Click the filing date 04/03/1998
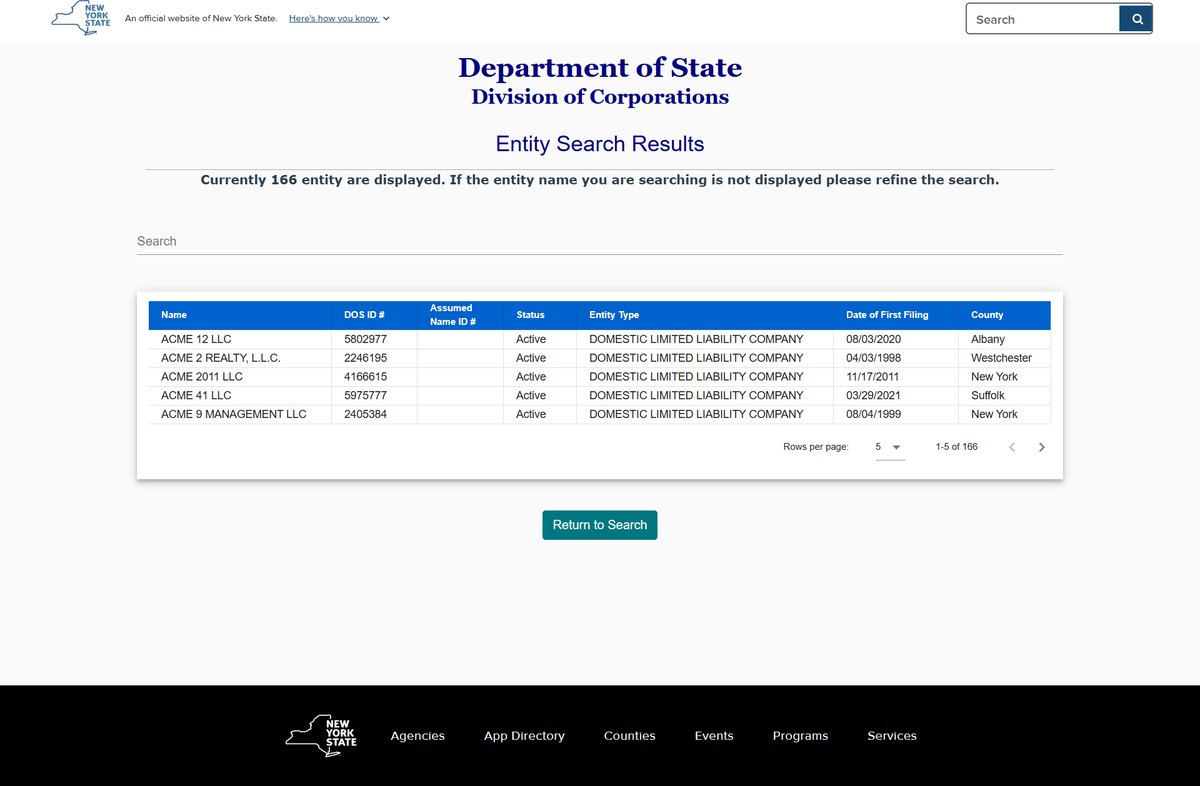Screen dimensions: 1200x786 874,358
